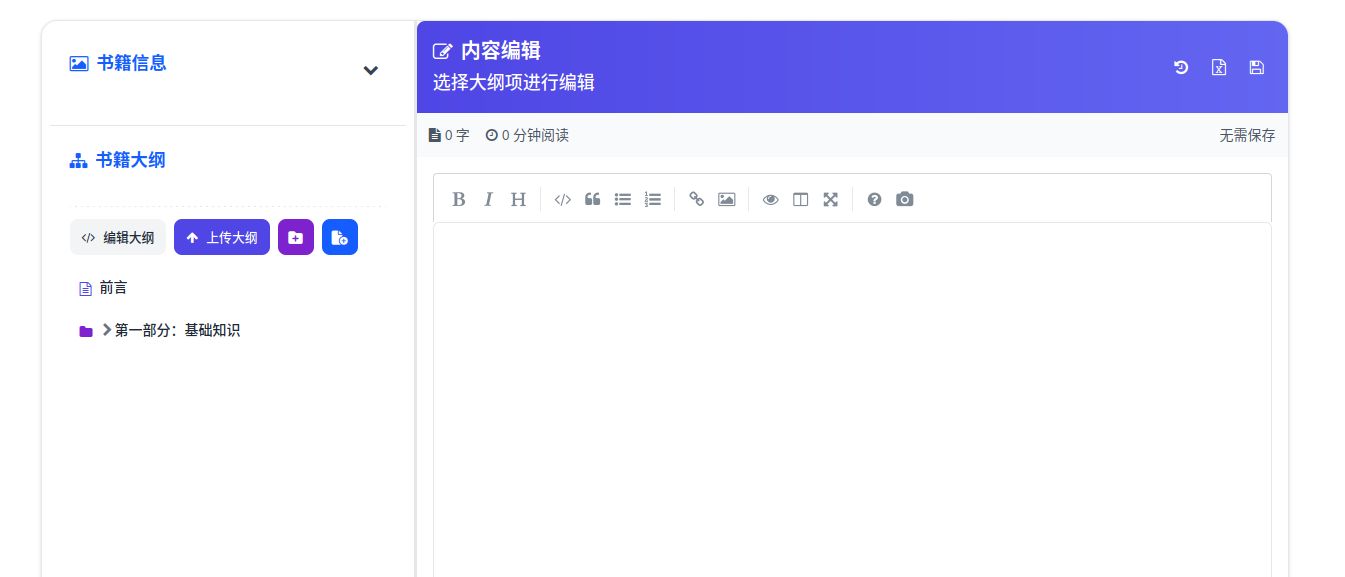Viewport: 1345px width, 577px height.
Task: Insert code block with the code icon
Action: coord(563,199)
